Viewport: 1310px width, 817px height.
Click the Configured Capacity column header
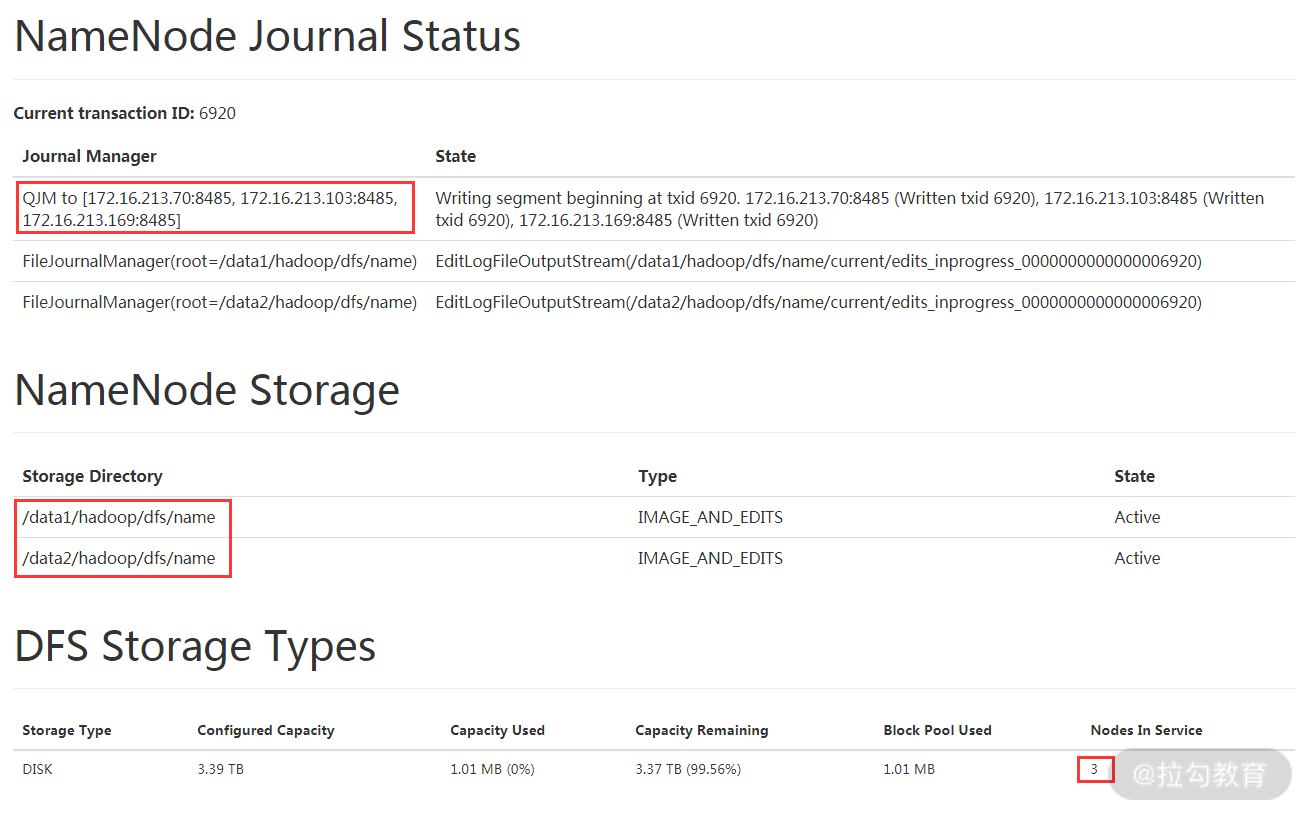265,730
